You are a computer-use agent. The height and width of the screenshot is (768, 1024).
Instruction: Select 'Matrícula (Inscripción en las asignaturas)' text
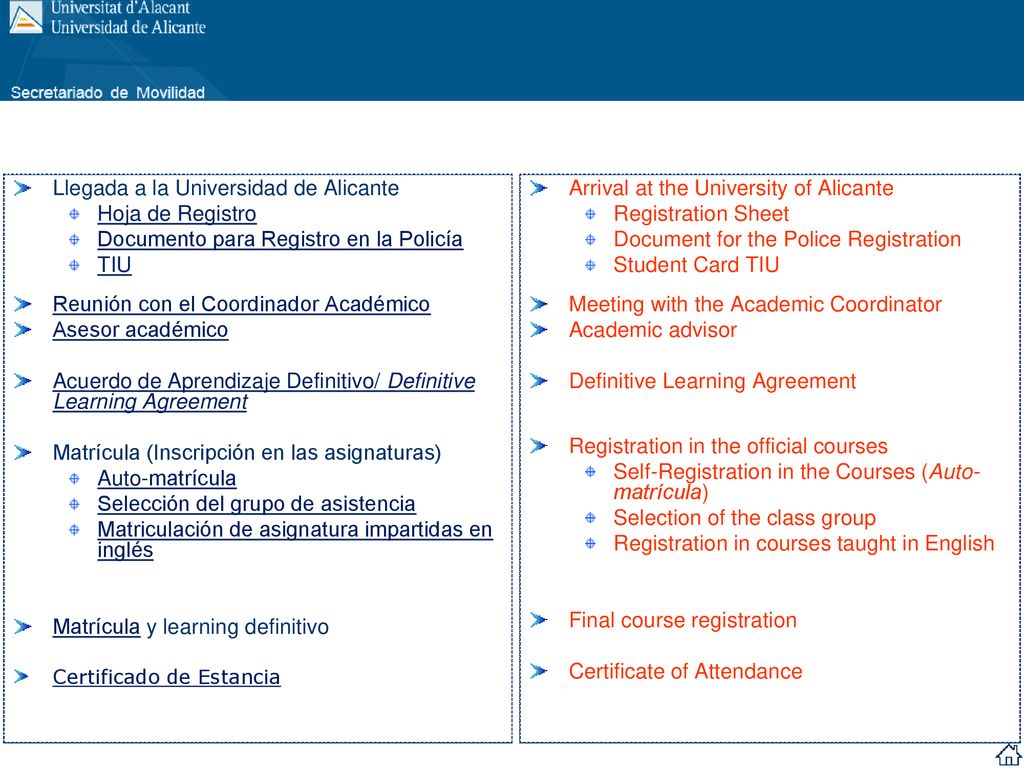click(247, 453)
